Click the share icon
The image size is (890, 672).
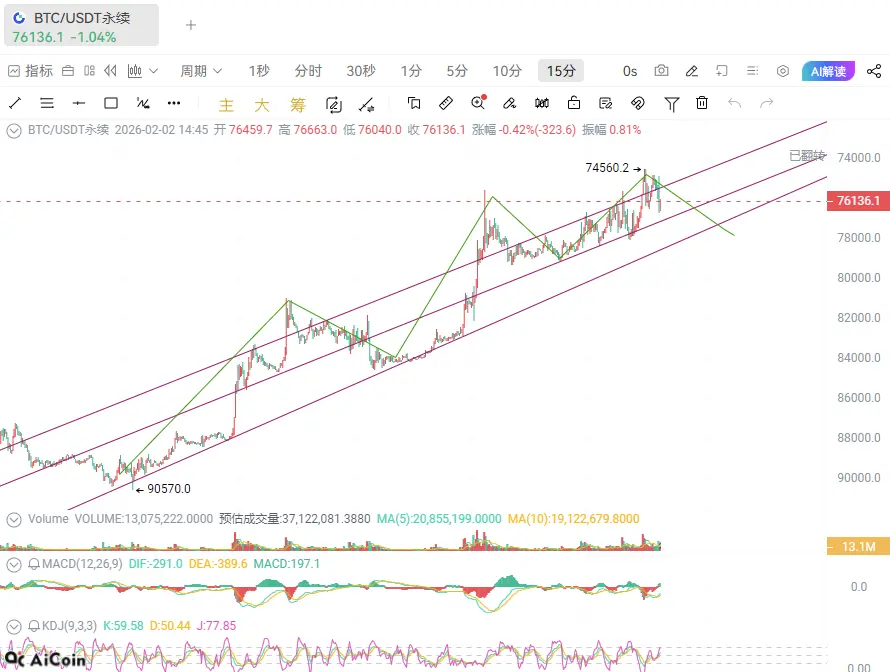pyautogui.click(x=874, y=71)
